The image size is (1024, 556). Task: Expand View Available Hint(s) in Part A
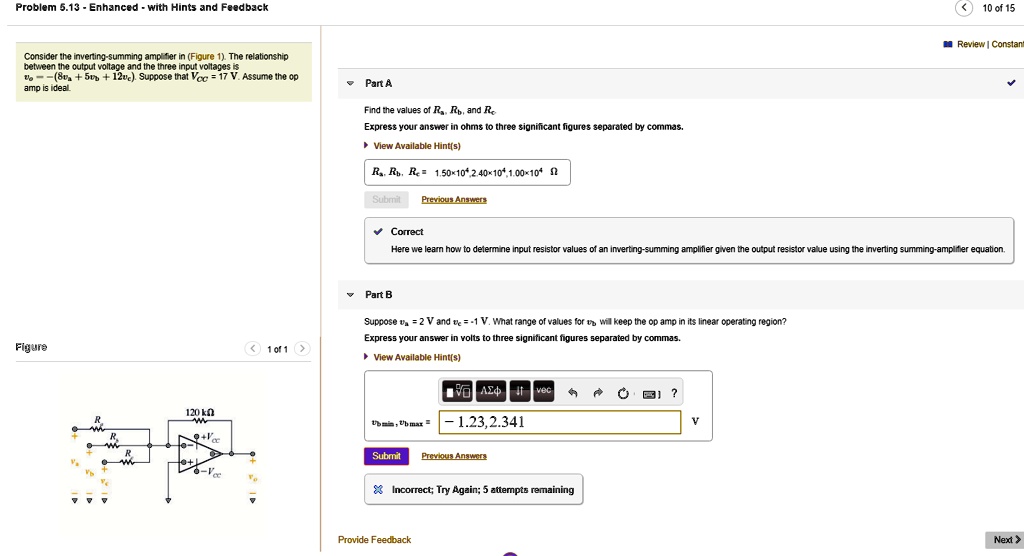416,143
